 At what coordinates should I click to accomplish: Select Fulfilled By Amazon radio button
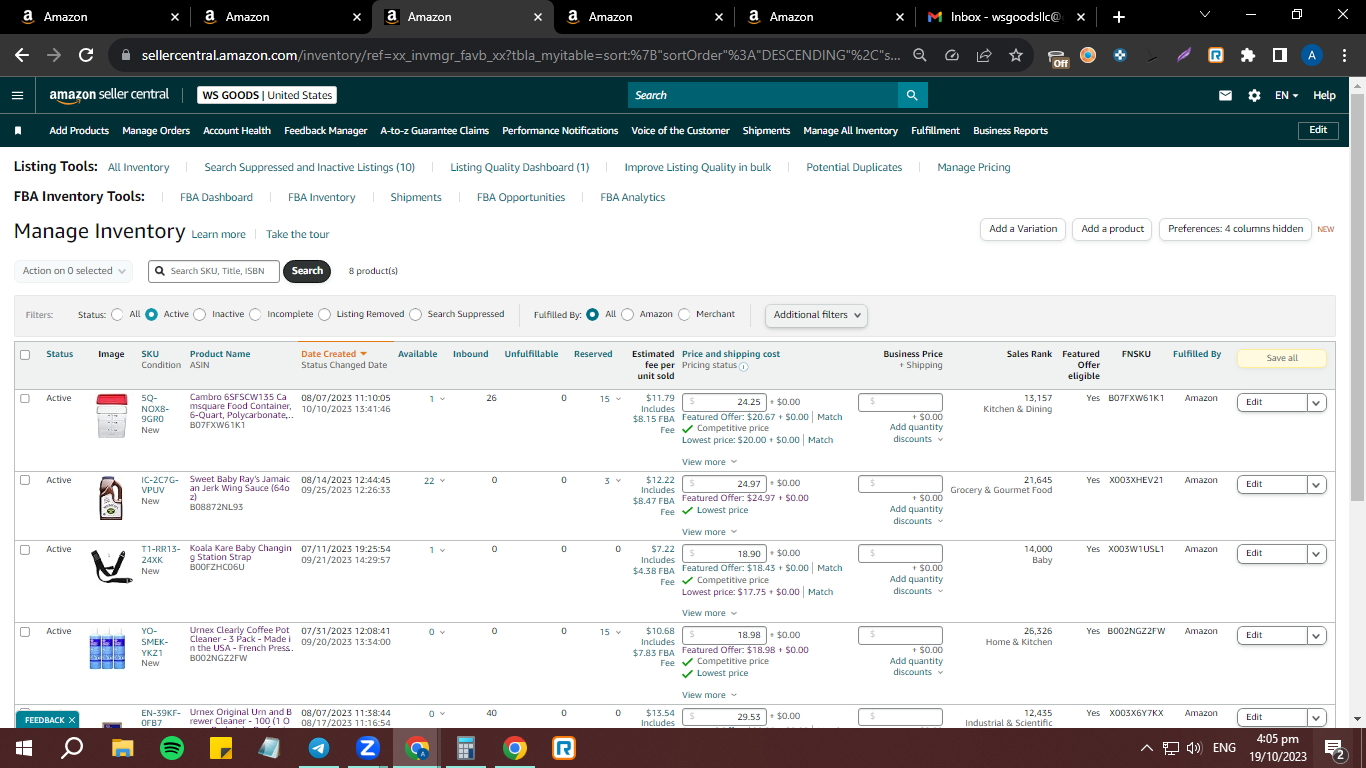click(x=628, y=314)
